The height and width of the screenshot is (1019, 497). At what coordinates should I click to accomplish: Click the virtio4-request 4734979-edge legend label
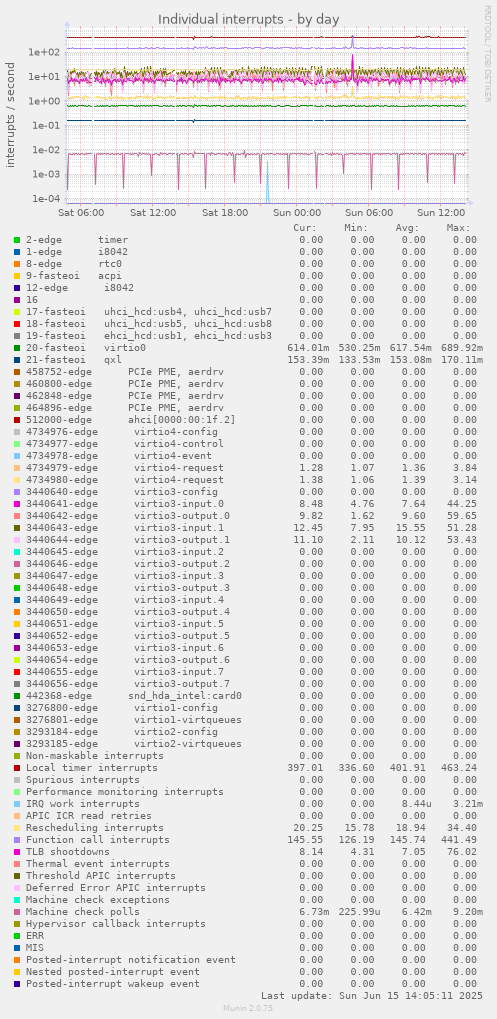pos(125,468)
